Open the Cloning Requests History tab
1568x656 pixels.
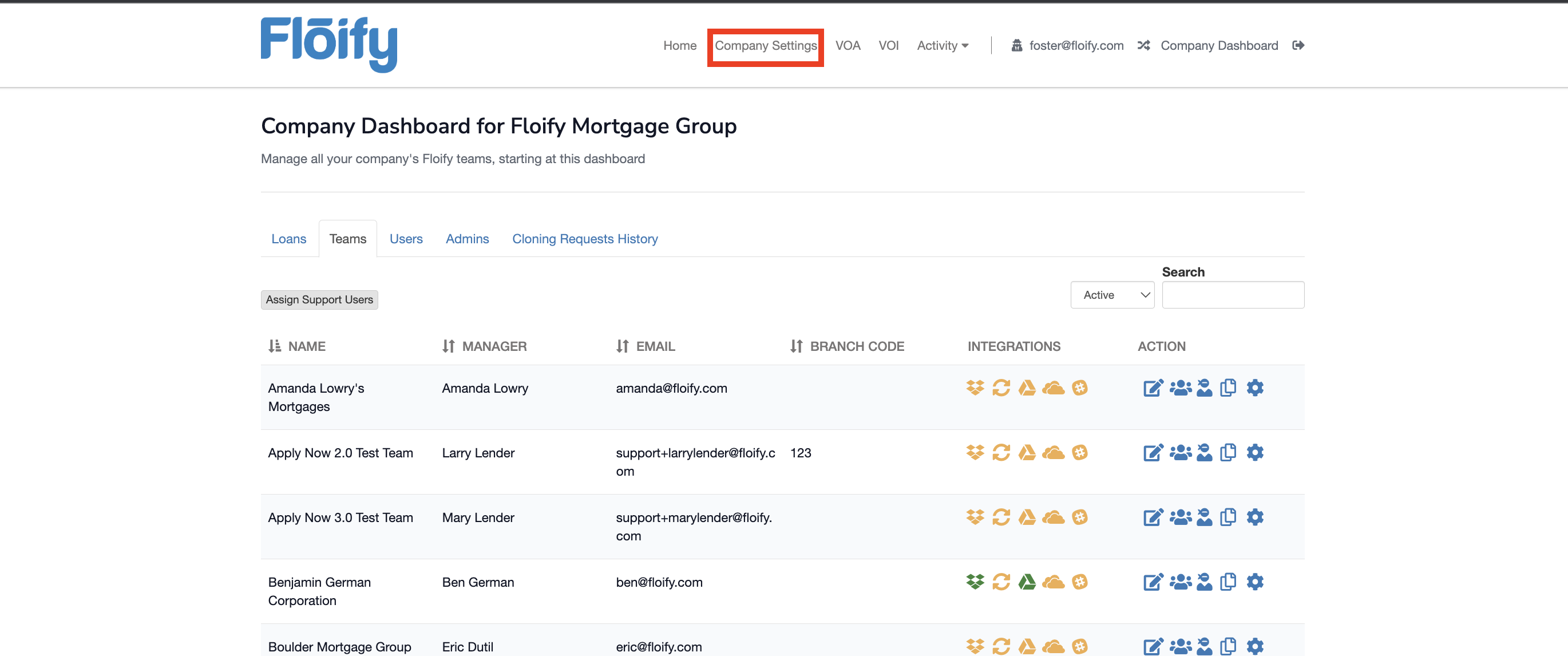(585, 238)
